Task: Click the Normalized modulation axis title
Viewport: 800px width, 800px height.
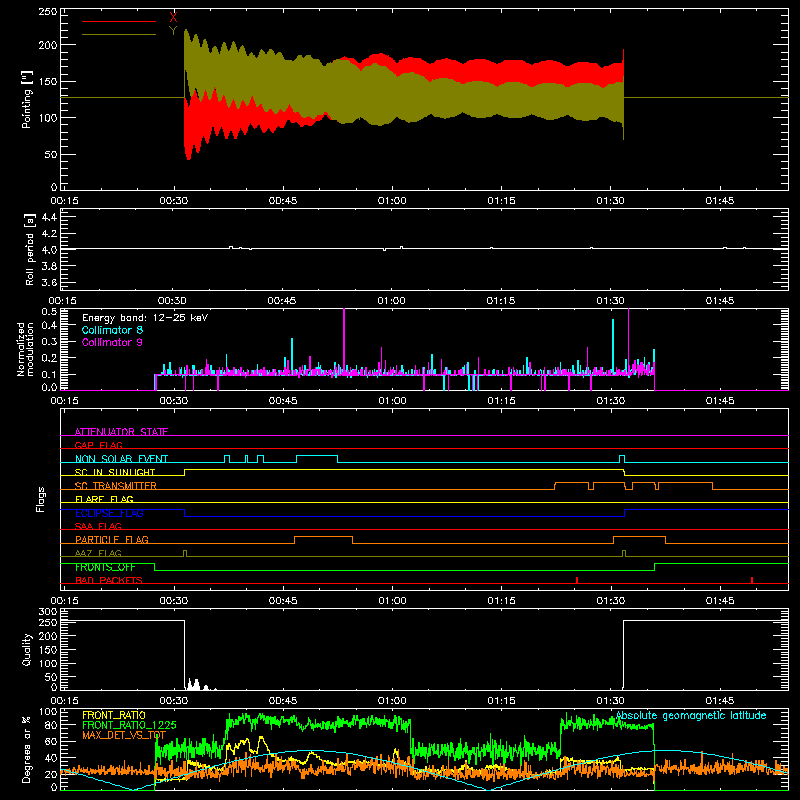Action: coord(24,349)
